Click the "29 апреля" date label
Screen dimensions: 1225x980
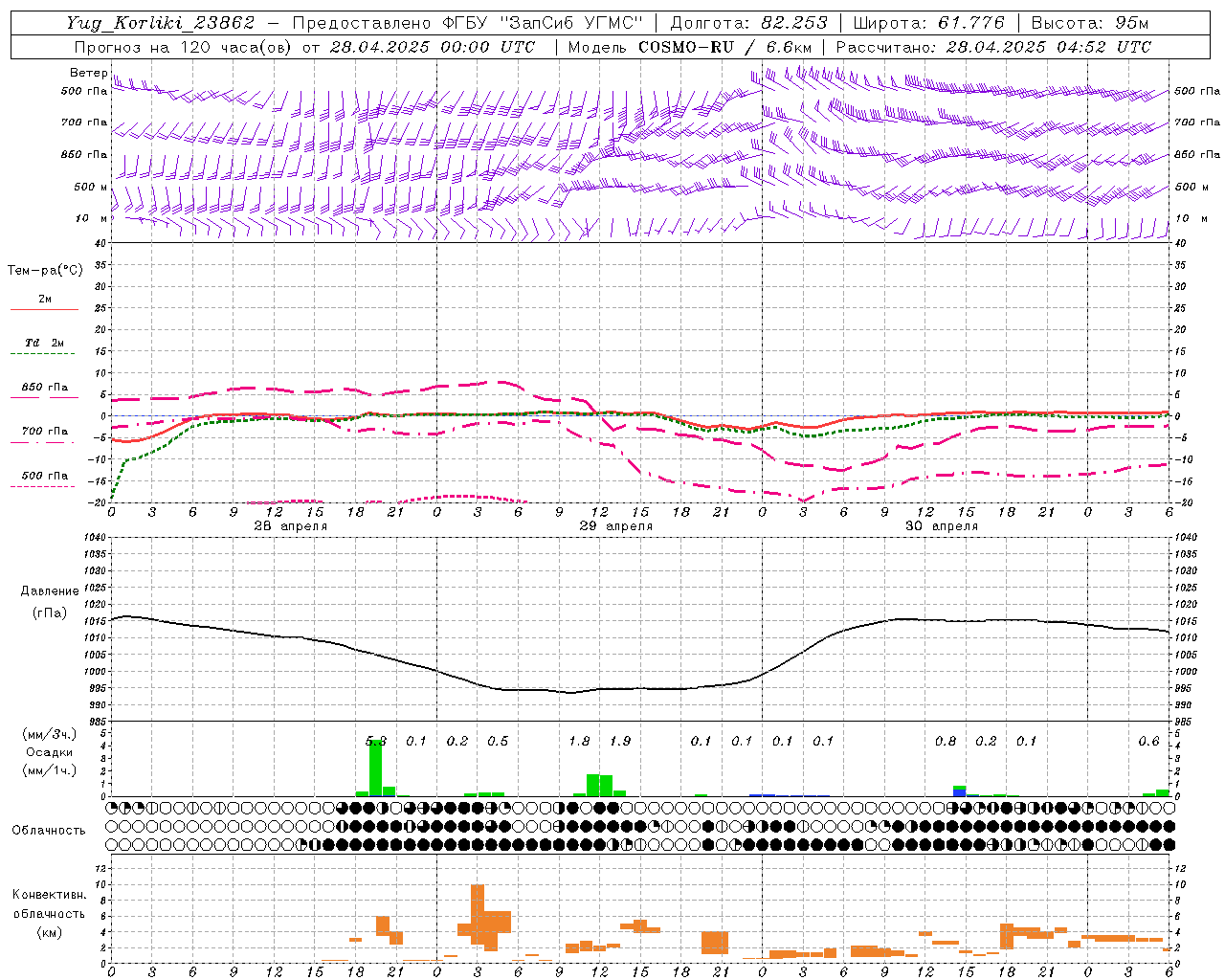[x=616, y=526]
